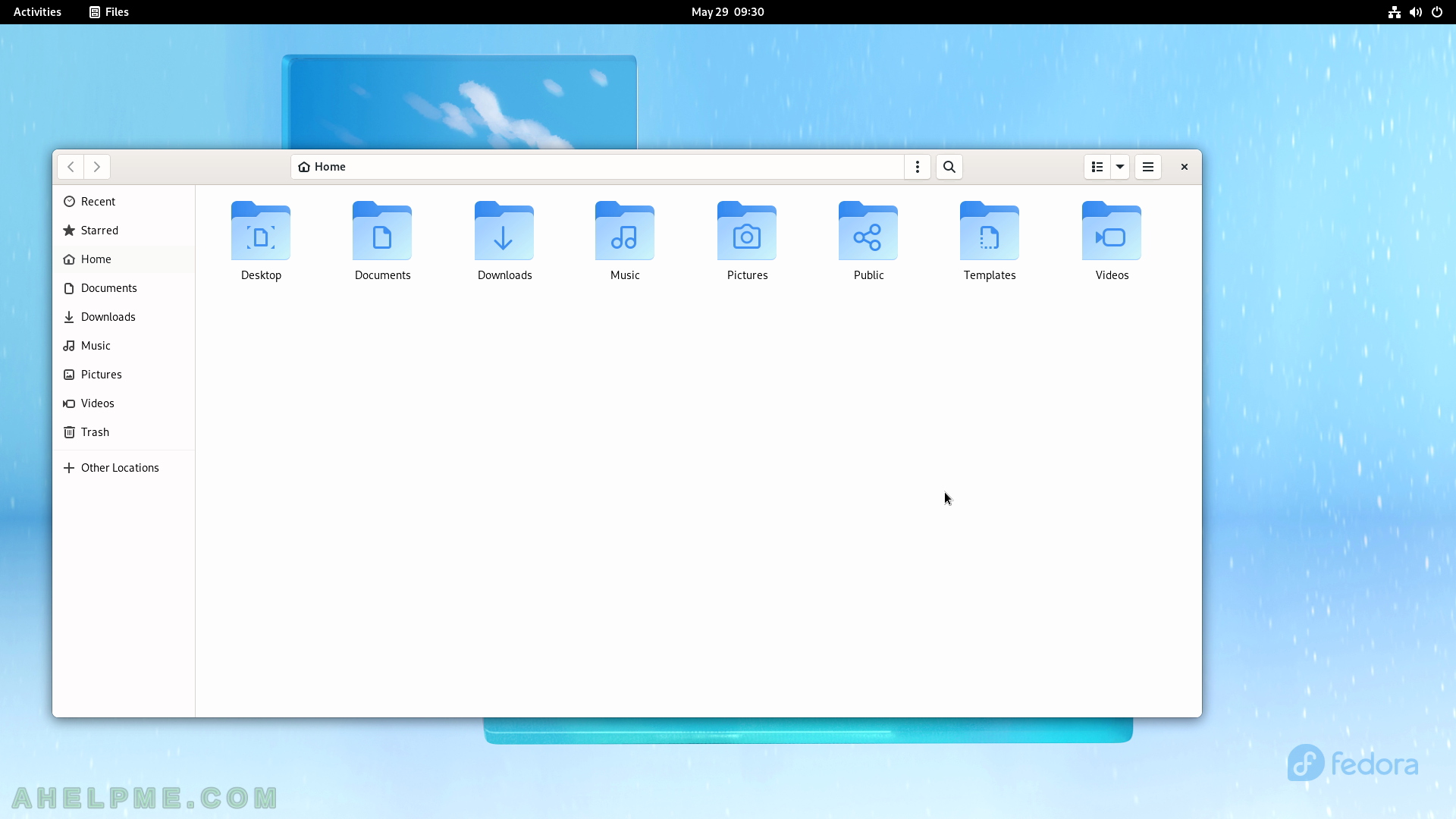Open the hamburger main menu
Image resolution: width=1456 pixels, height=819 pixels.
click(x=1148, y=167)
